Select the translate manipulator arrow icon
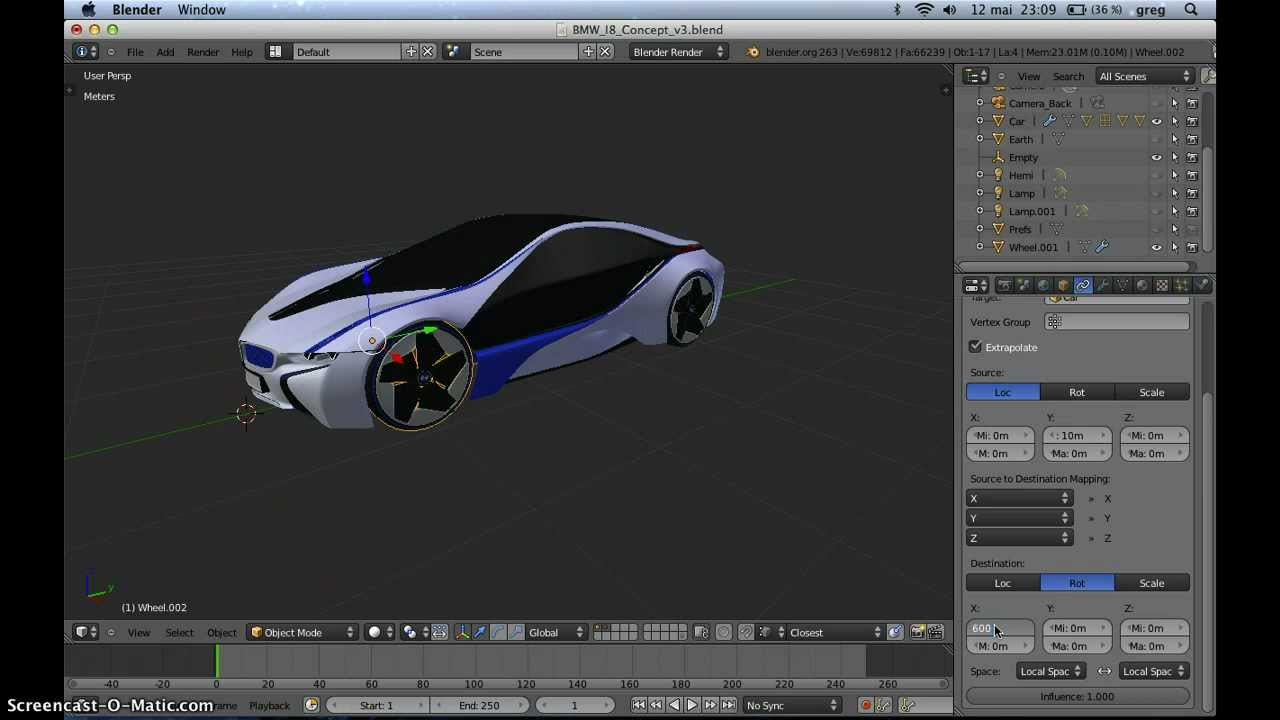The image size is (1280, 720). [x=480, y=632]
